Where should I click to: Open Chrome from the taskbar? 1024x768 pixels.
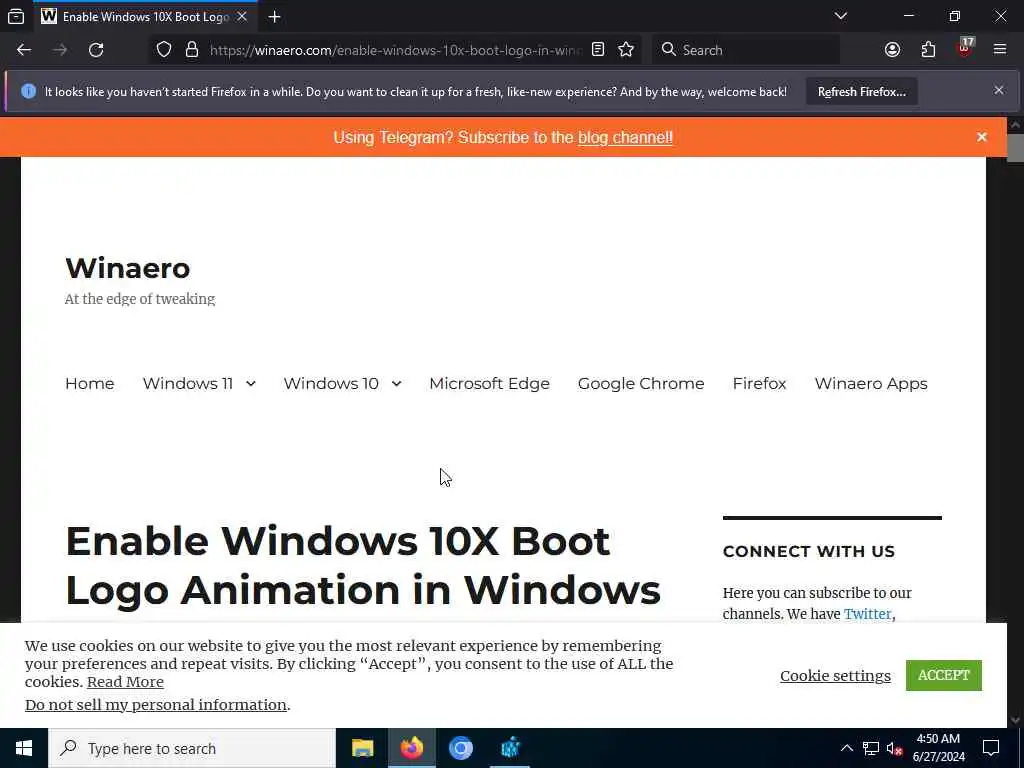point(460,748)
